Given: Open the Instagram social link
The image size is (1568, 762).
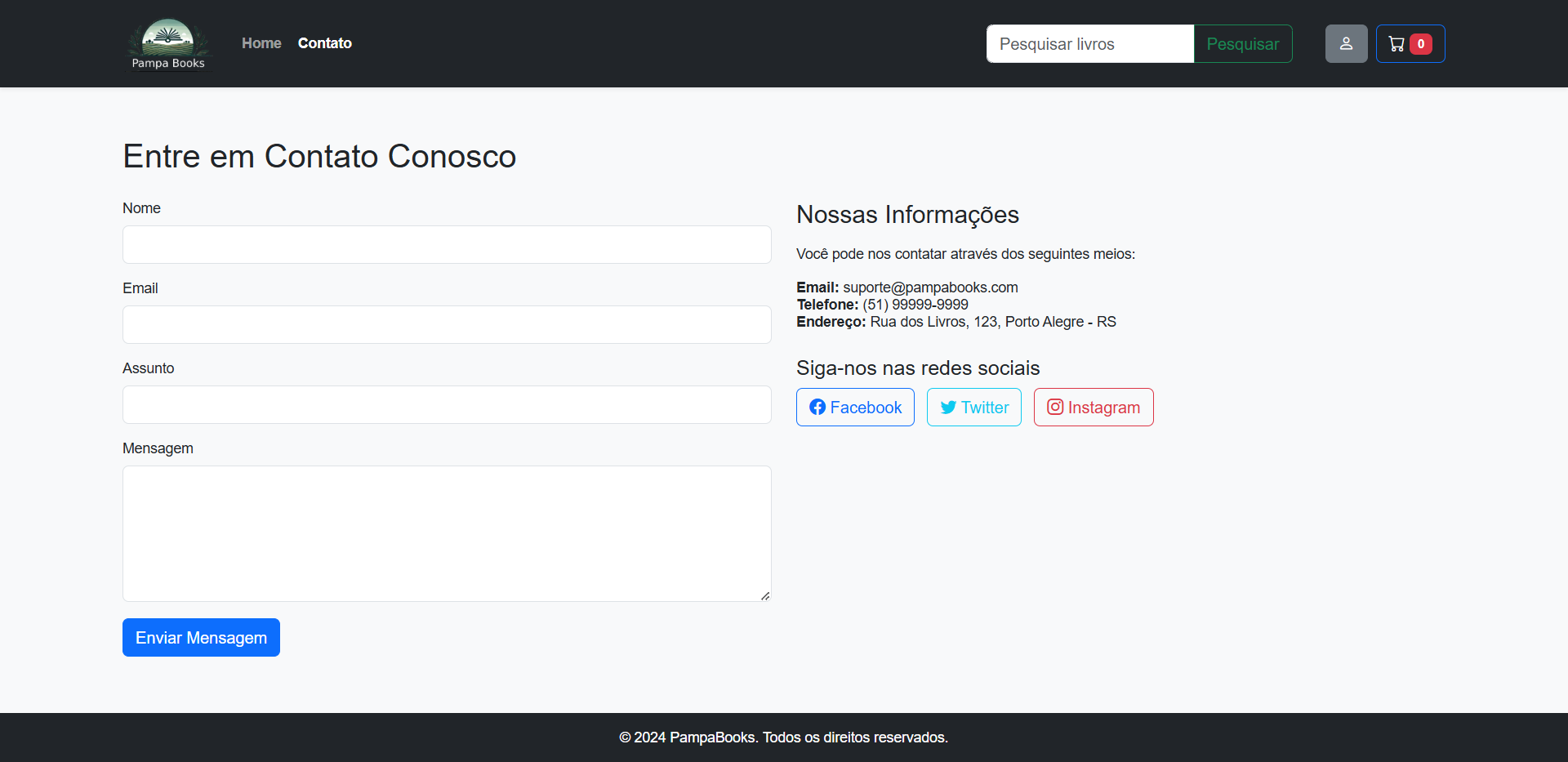Looking at the screenshot, I should (x=1094, y=407).
